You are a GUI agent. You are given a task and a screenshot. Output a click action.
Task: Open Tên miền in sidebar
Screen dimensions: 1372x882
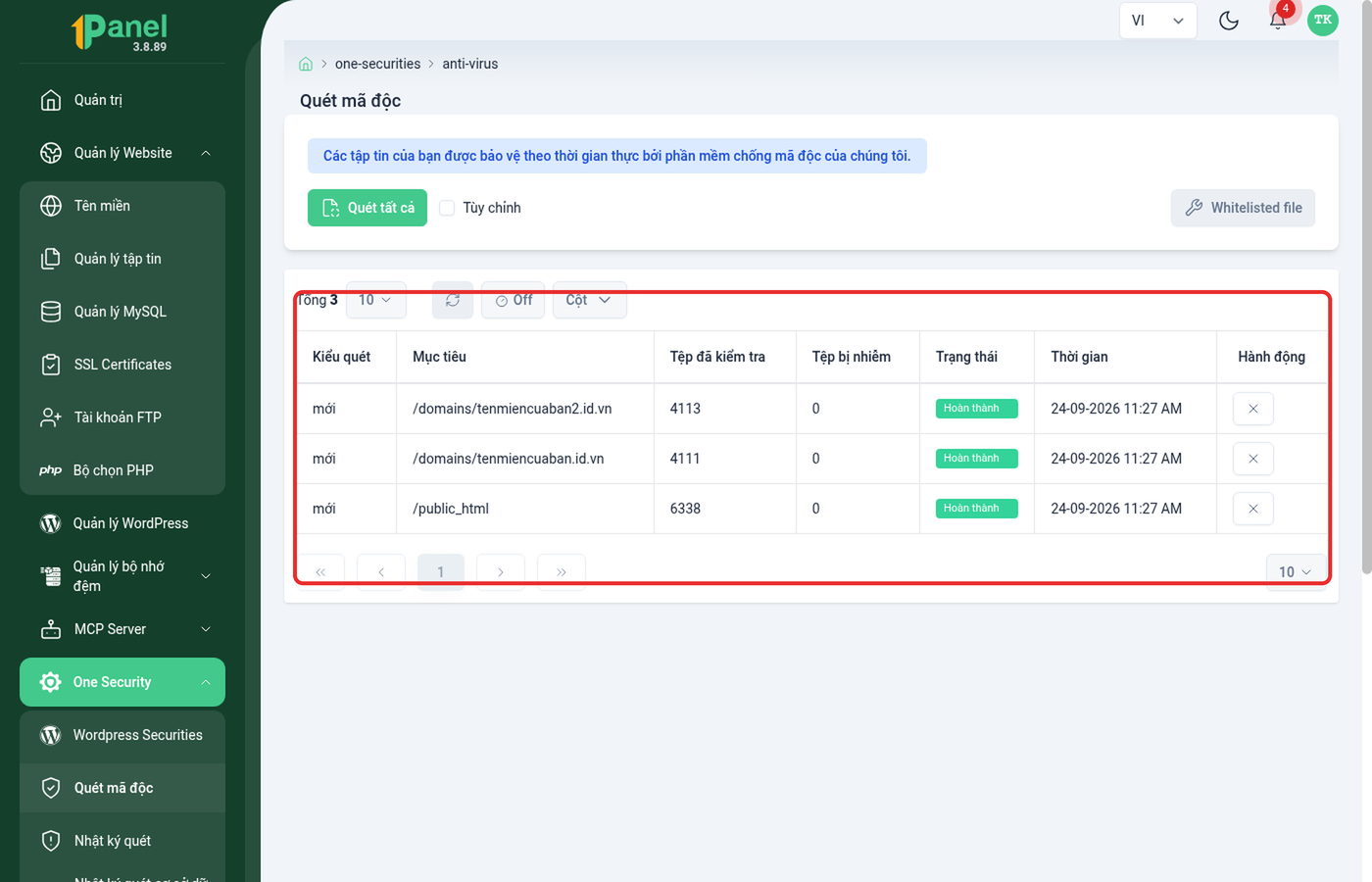(x=122, y=206)
